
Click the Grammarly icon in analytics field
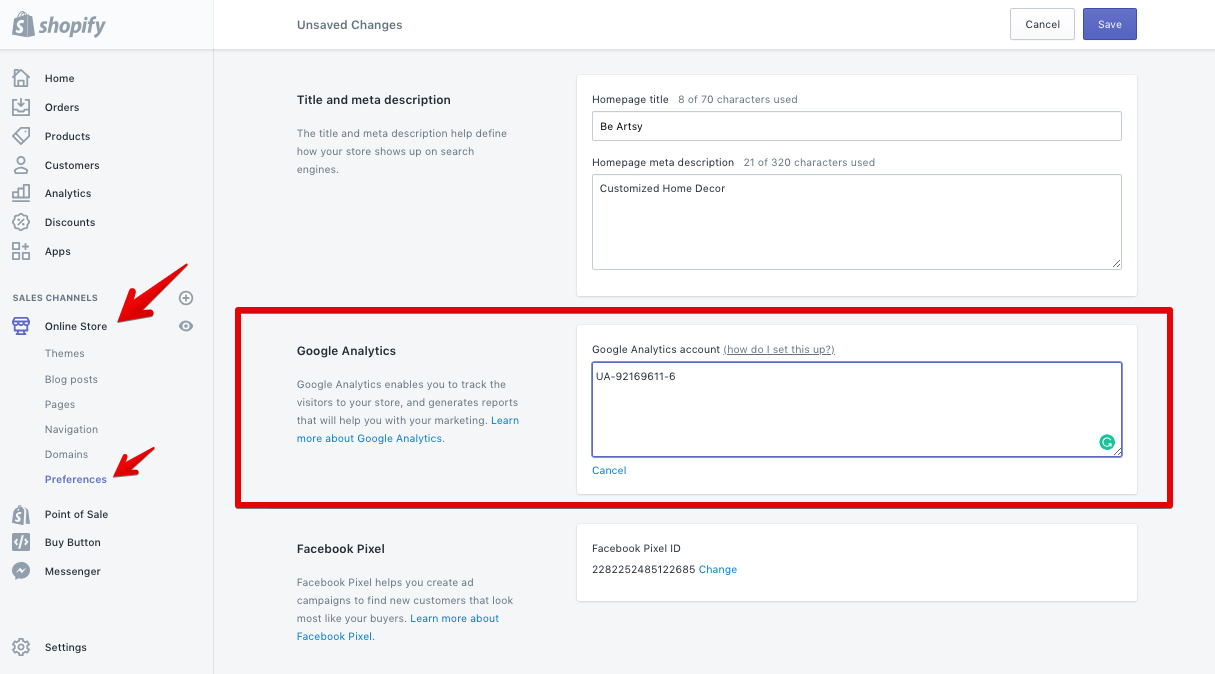point(1107,442)
